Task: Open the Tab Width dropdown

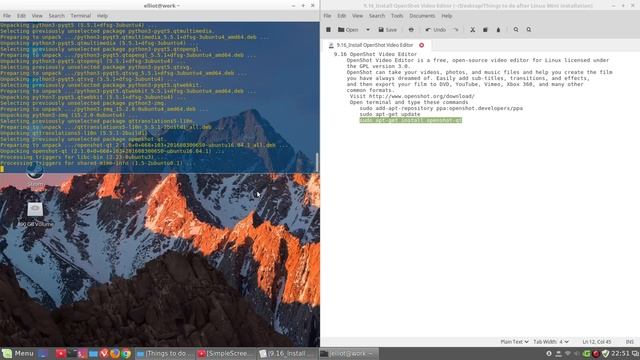Action: coord(551,342)
